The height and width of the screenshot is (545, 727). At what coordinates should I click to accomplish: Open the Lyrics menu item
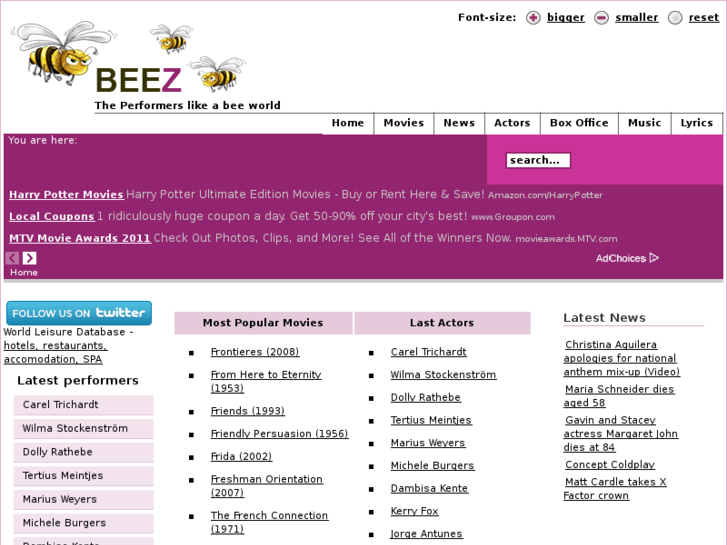click(x=696, y=123)
